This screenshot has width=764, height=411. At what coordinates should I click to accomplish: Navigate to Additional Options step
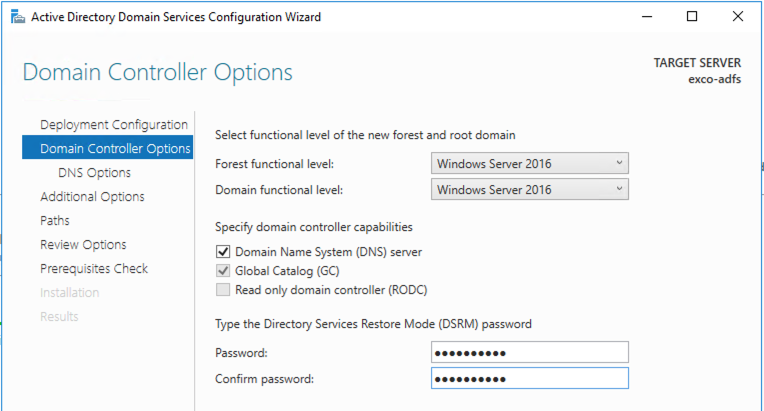92,197
